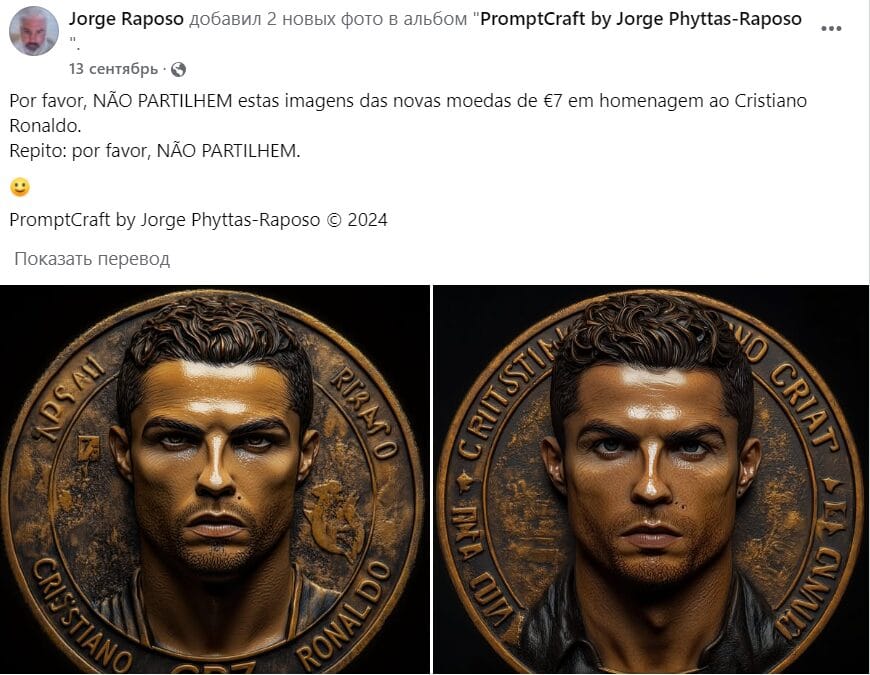This screenshot has width=870, height=675.
Task: Open the left Ronaldo coin photo
Action: click(215, 480)
